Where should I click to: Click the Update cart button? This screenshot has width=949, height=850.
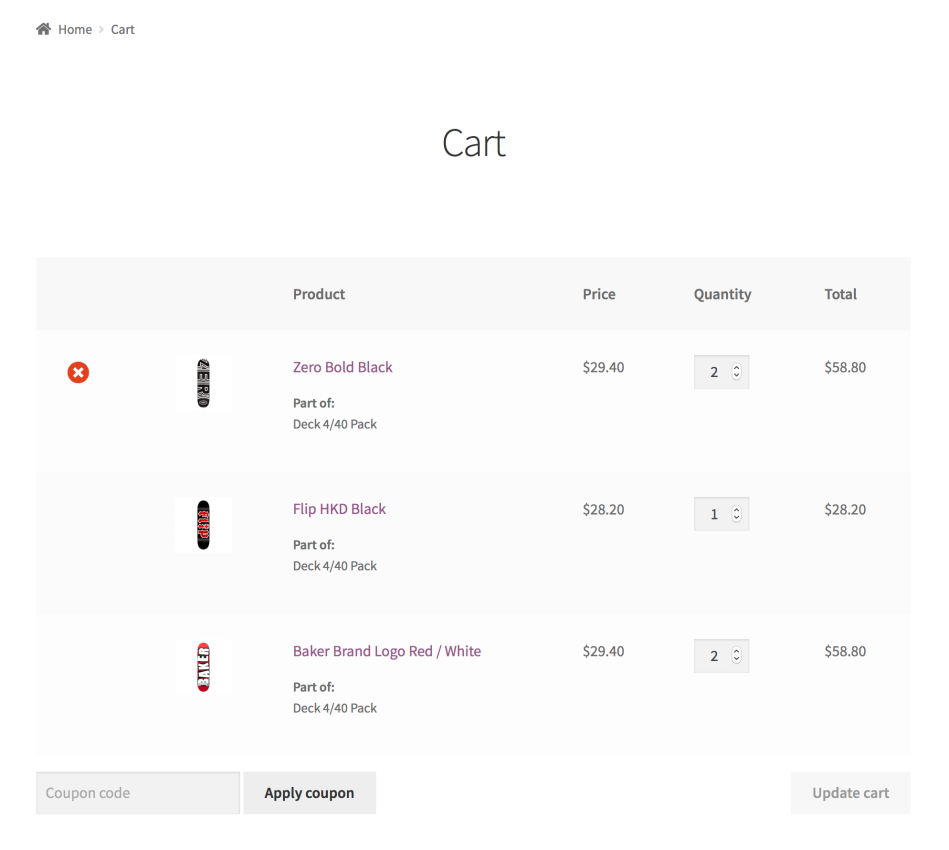[x=850, y=793]
